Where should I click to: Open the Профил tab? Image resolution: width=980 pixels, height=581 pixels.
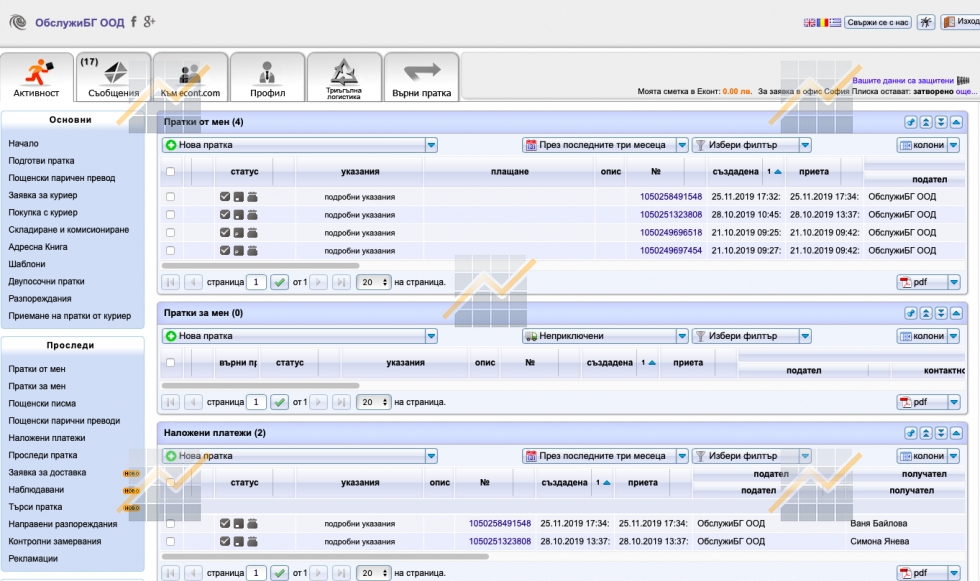pyautogui.click(x=268, y=77)
